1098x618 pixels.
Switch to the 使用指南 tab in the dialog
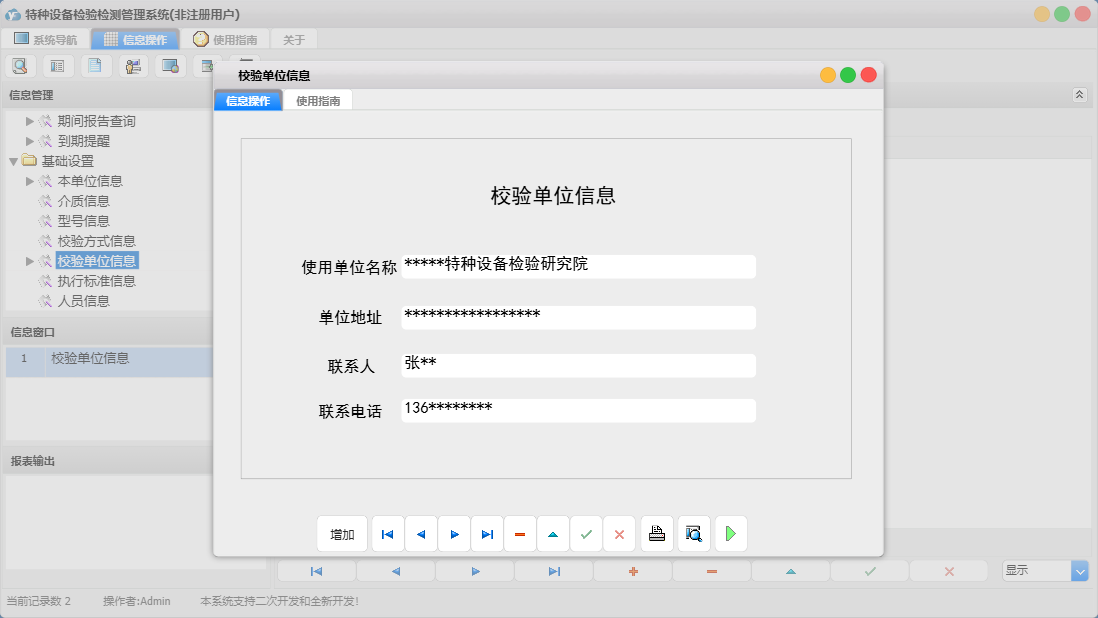coord(320,100)
